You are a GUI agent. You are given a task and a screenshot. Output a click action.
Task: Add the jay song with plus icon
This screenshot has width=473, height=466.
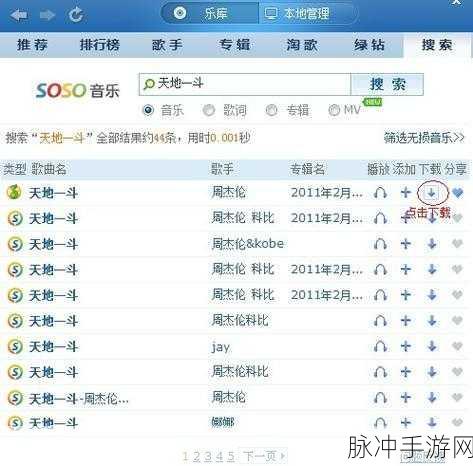point(406,346)
